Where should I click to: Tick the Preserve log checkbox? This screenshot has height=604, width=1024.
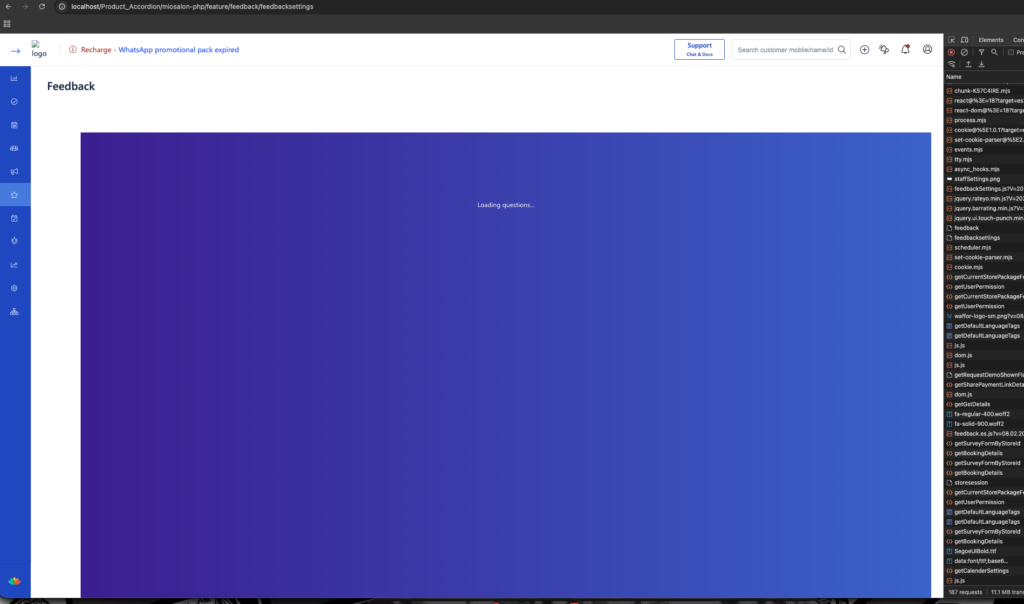click(x=1011, y=52)
